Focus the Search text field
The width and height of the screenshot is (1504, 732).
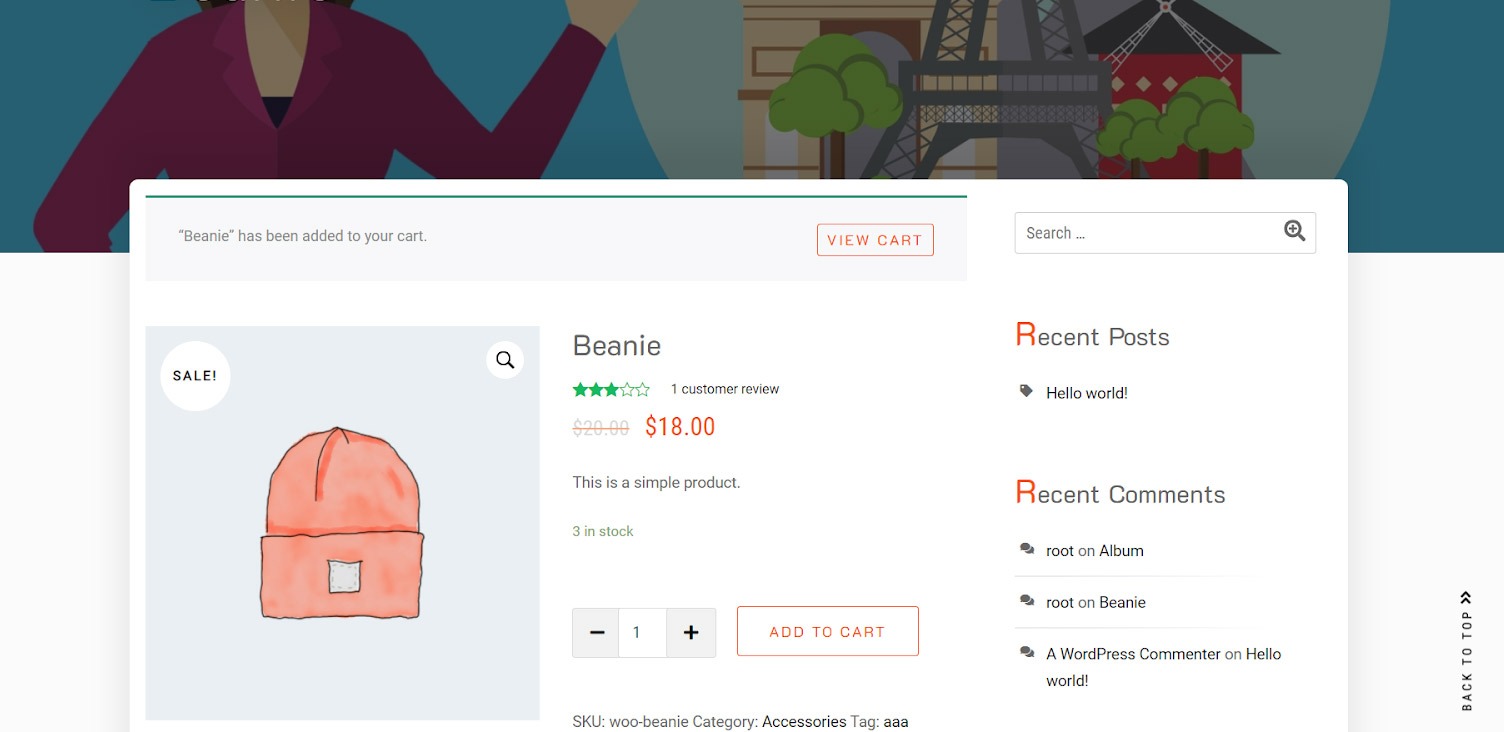click(x=1146, y=233)
